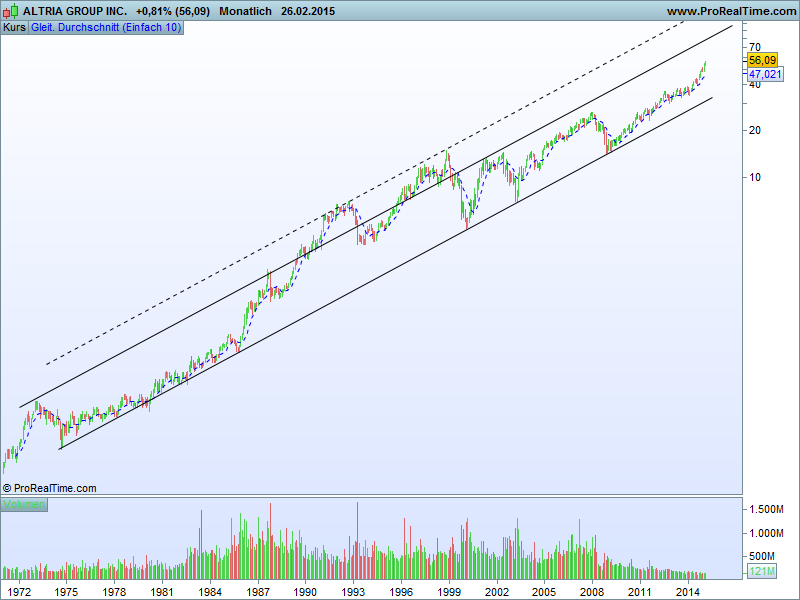Click the Volumen panel label
The image size is (800, 600).
pos(24,504)
